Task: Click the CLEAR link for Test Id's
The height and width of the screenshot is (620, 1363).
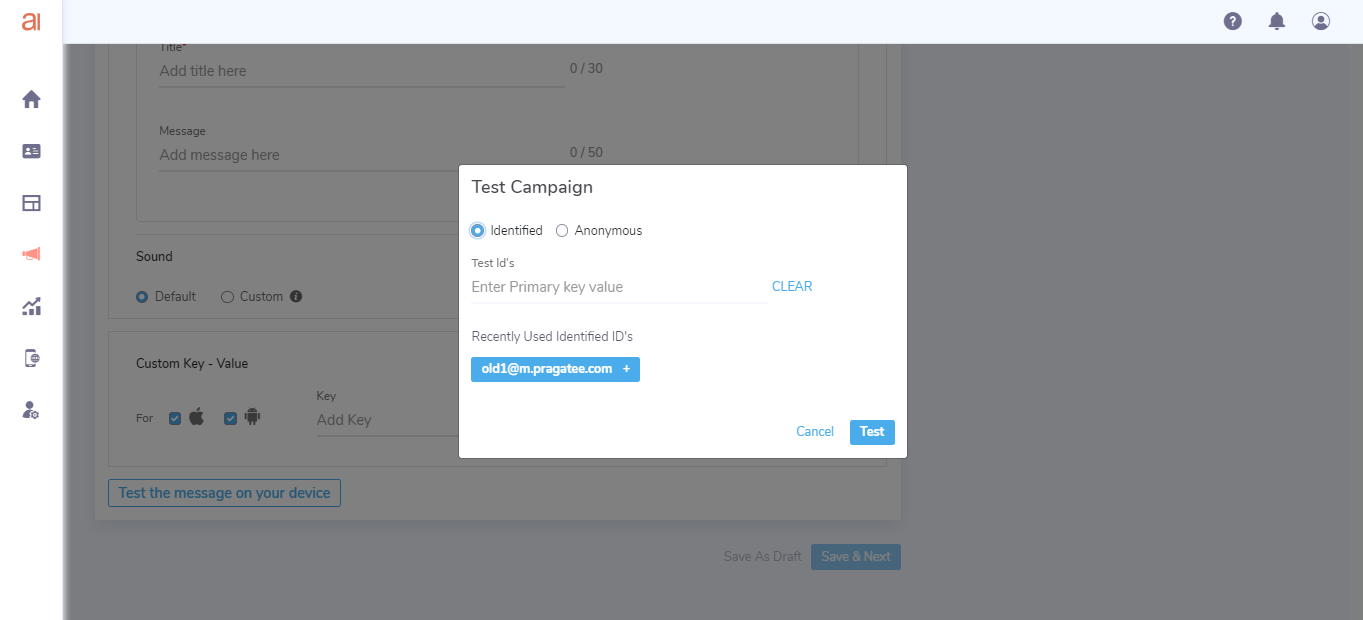Action: point(792,287)
